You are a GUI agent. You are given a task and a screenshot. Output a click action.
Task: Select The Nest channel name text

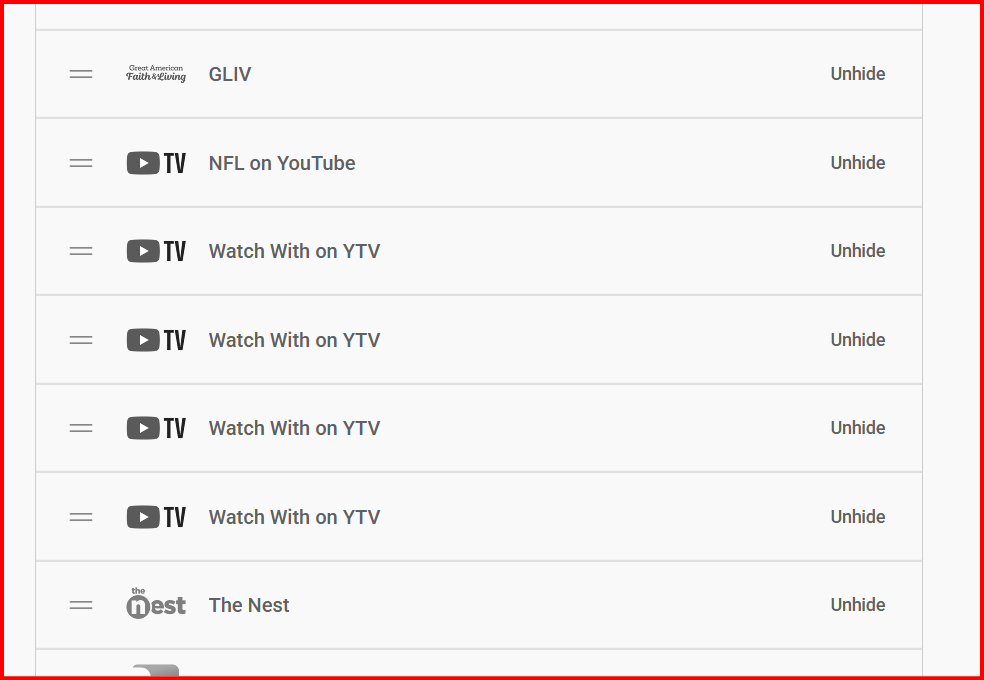[x=249, y=605]
